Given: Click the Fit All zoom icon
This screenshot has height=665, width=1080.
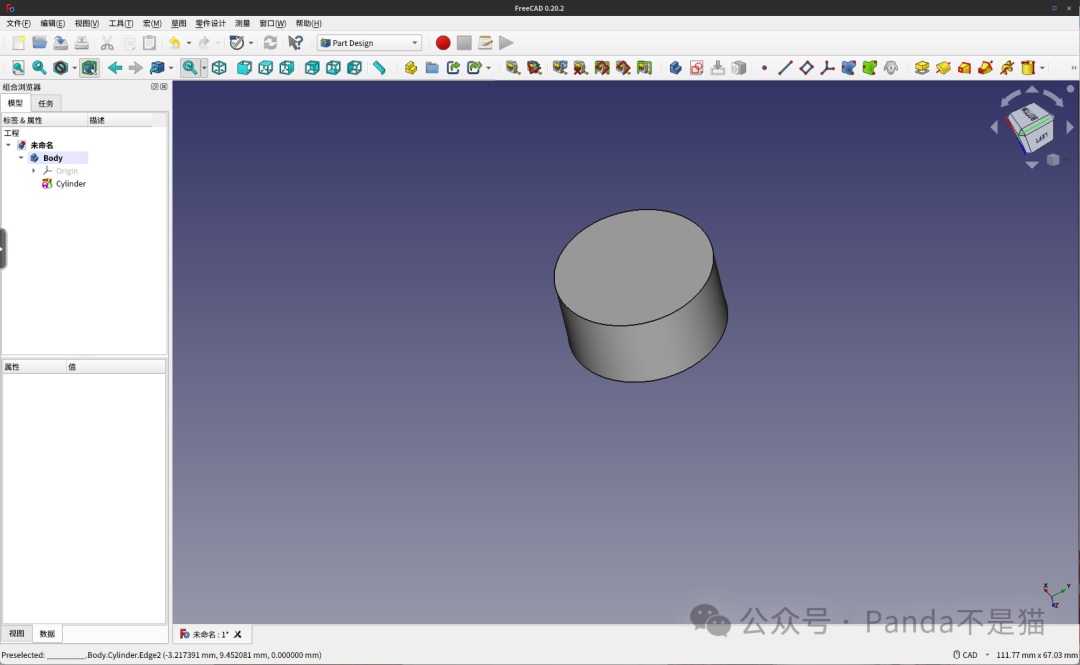Looking at the screenshot, I should [18, 68].
